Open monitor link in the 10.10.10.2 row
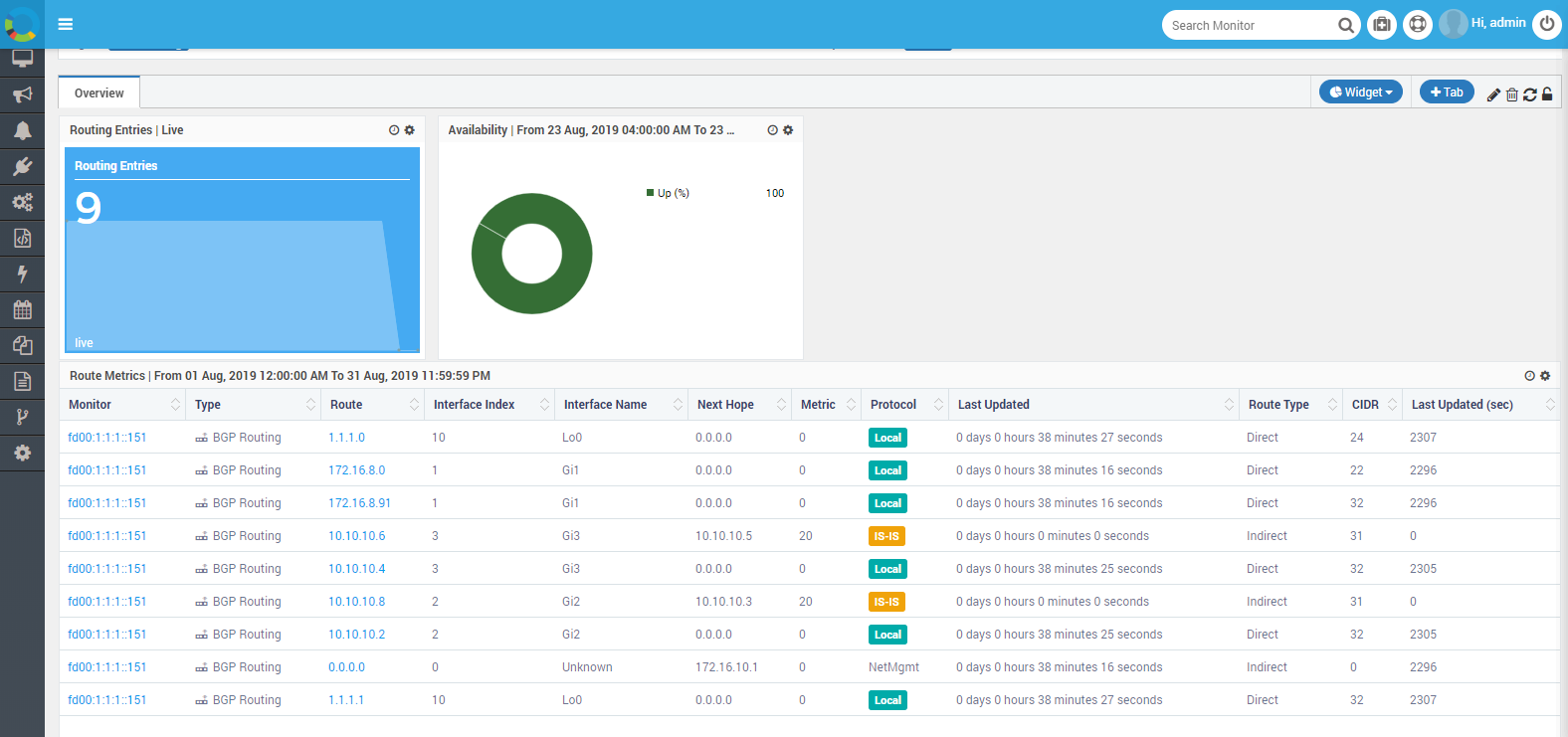1568x737 pixels. [107, 635]
